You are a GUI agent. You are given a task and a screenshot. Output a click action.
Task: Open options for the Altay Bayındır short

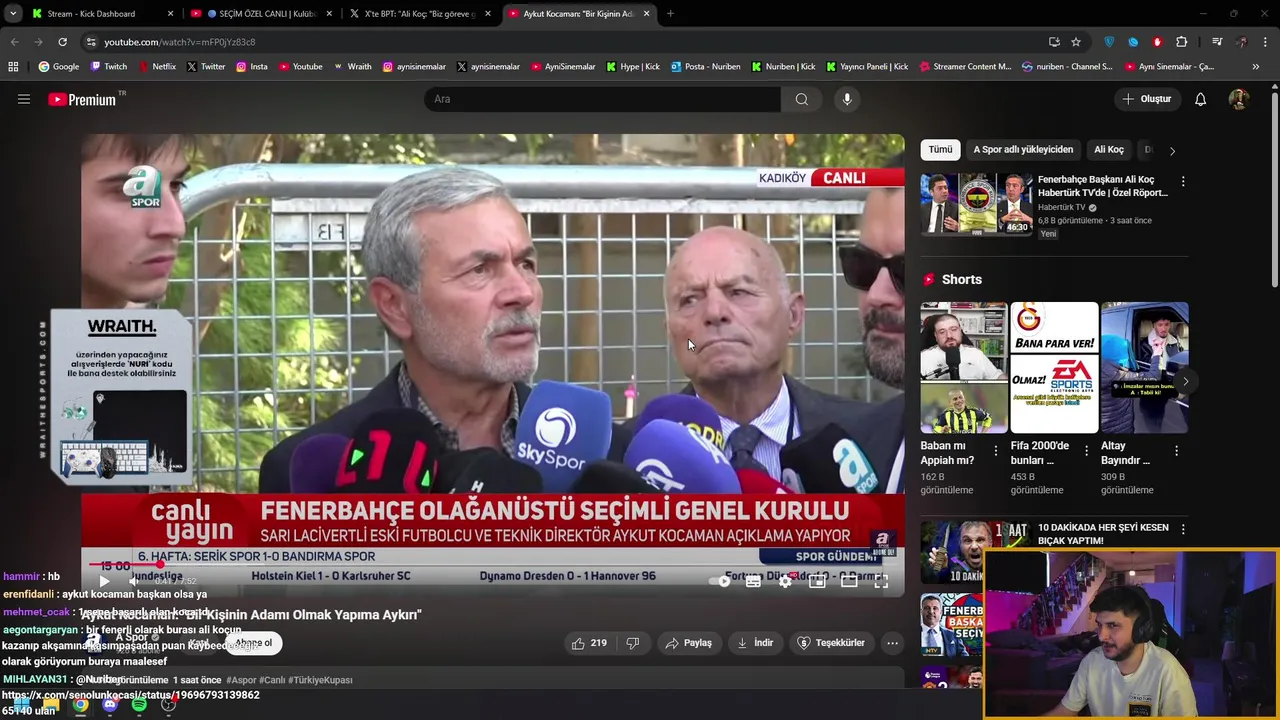[x=1176, y=451]
